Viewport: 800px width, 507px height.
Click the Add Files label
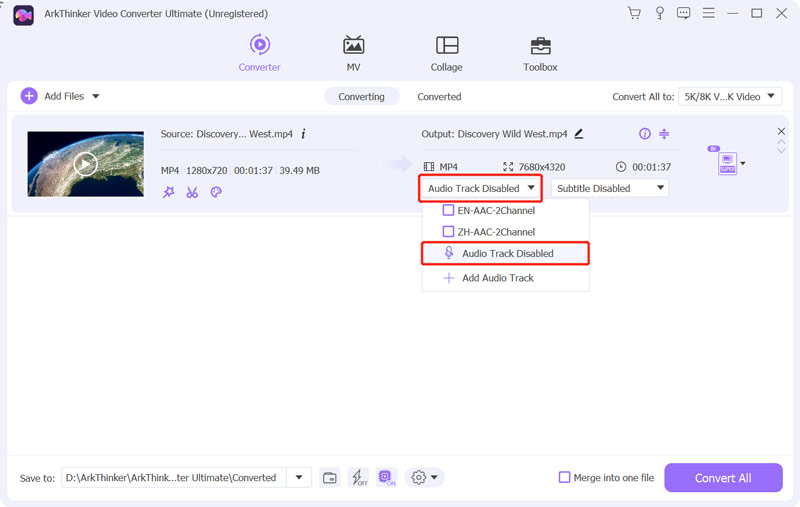coord(64,96)
